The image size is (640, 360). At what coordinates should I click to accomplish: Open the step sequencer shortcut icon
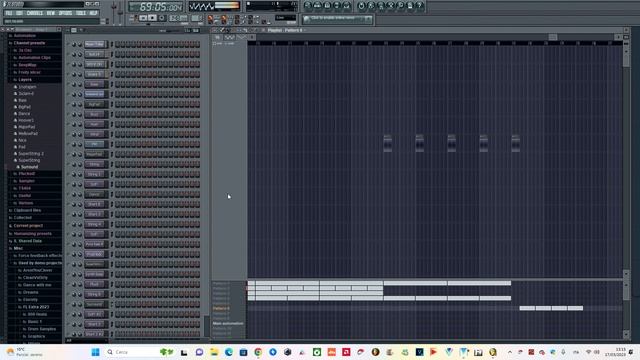pos(318,6)
